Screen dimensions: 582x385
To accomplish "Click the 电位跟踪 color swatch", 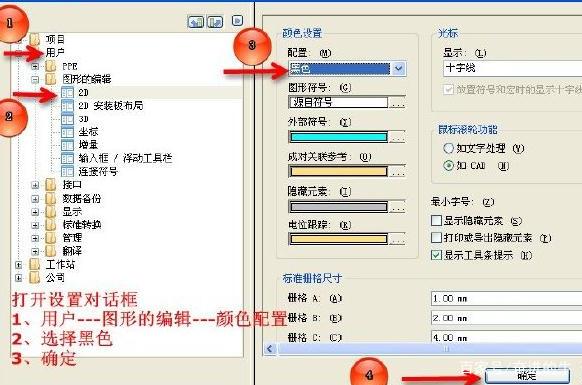I will click(x=339, y=239).
